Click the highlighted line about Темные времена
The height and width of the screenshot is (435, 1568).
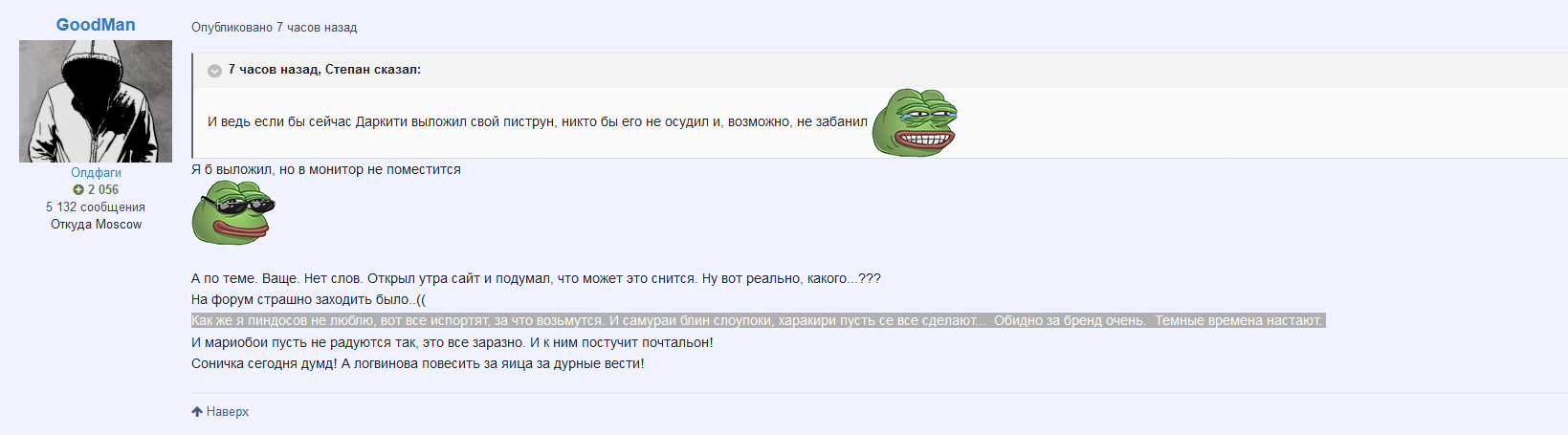[758, 321]
